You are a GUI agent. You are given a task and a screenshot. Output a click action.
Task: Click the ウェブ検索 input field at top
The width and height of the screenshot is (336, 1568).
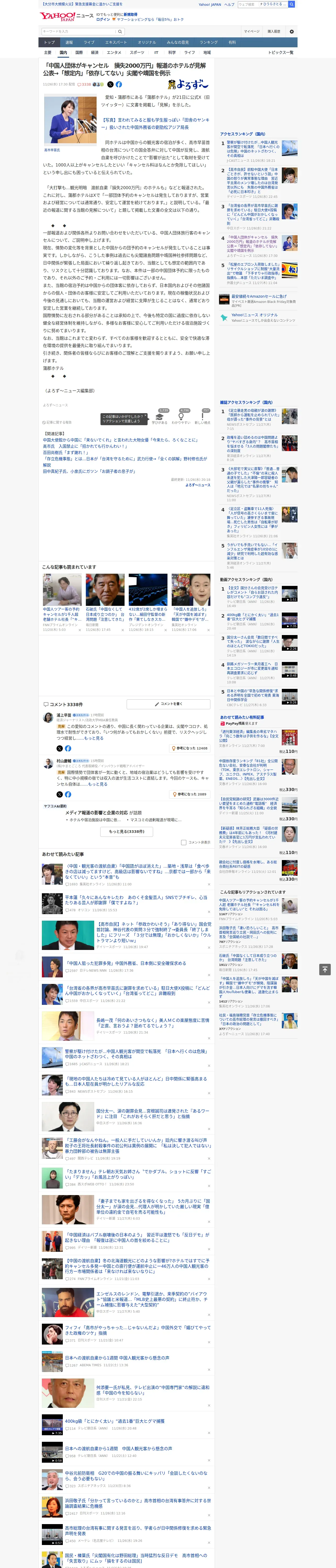(248, 4)
